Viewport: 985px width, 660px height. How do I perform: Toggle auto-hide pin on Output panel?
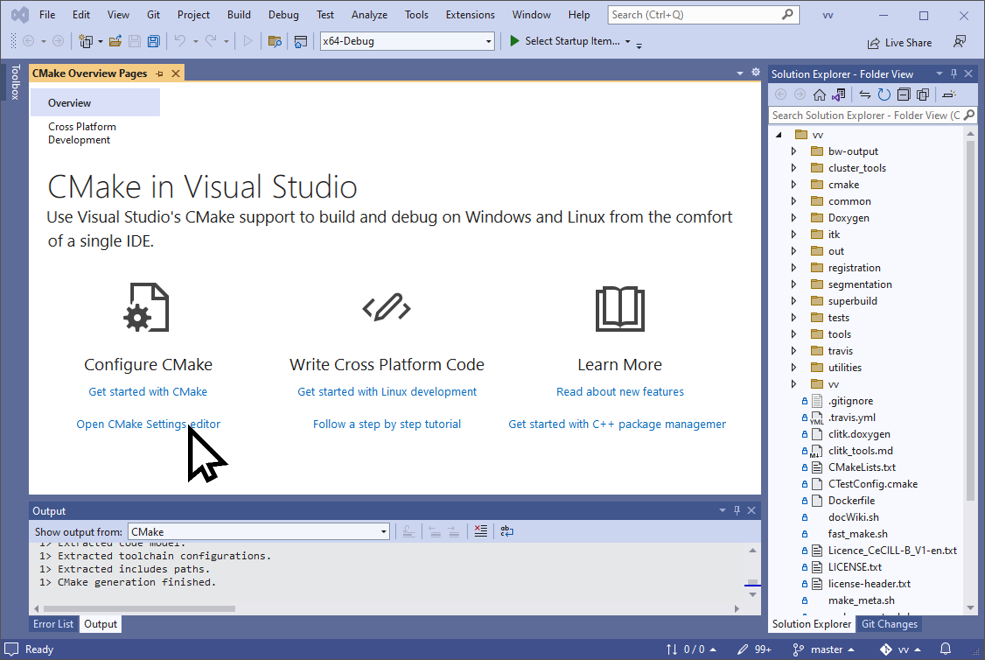(737, 510)
